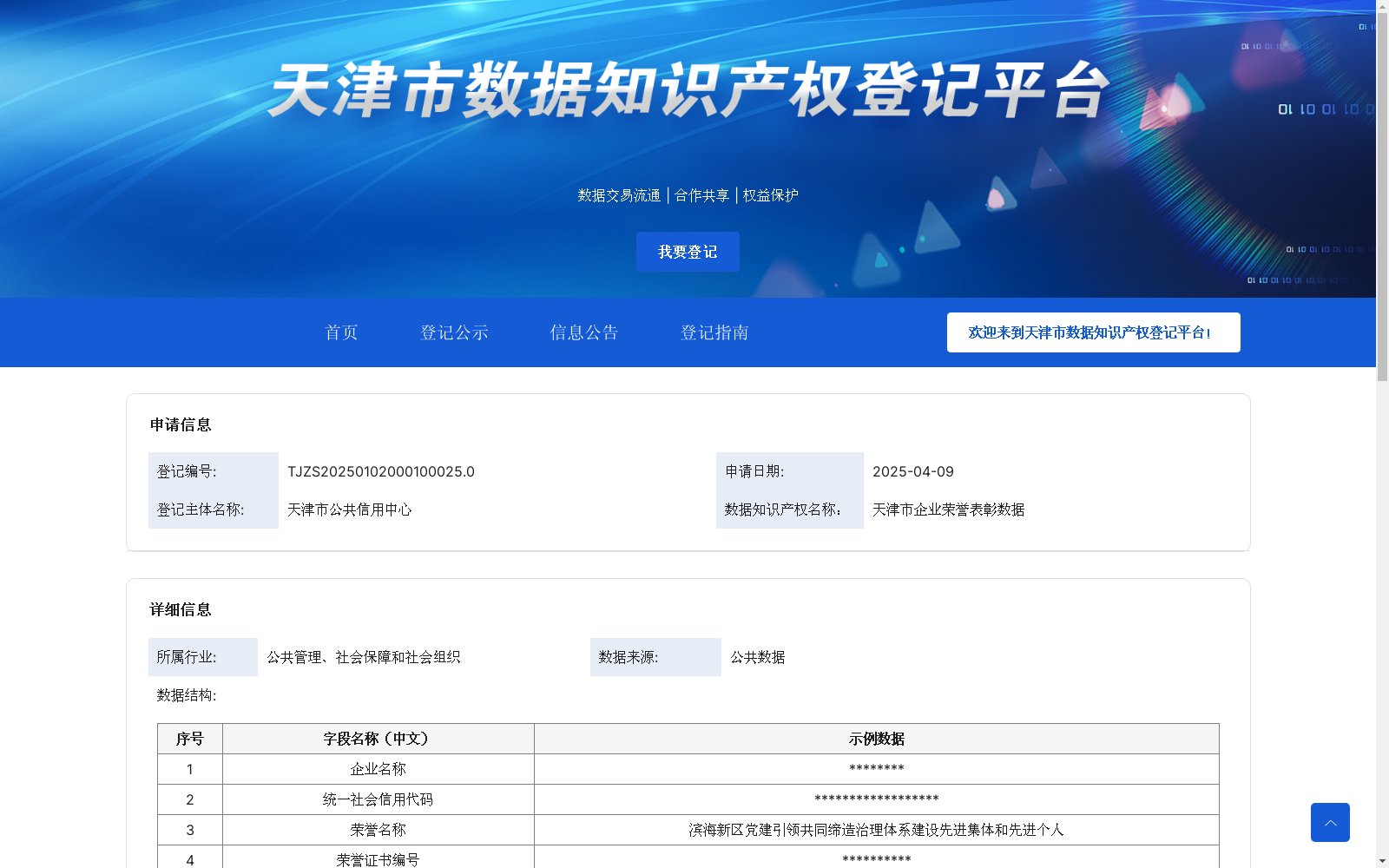This screenshot has height=868, width=1389.
Task: Click industry value 公共管理、社会保障和社会组织
Action: point(364,657)
